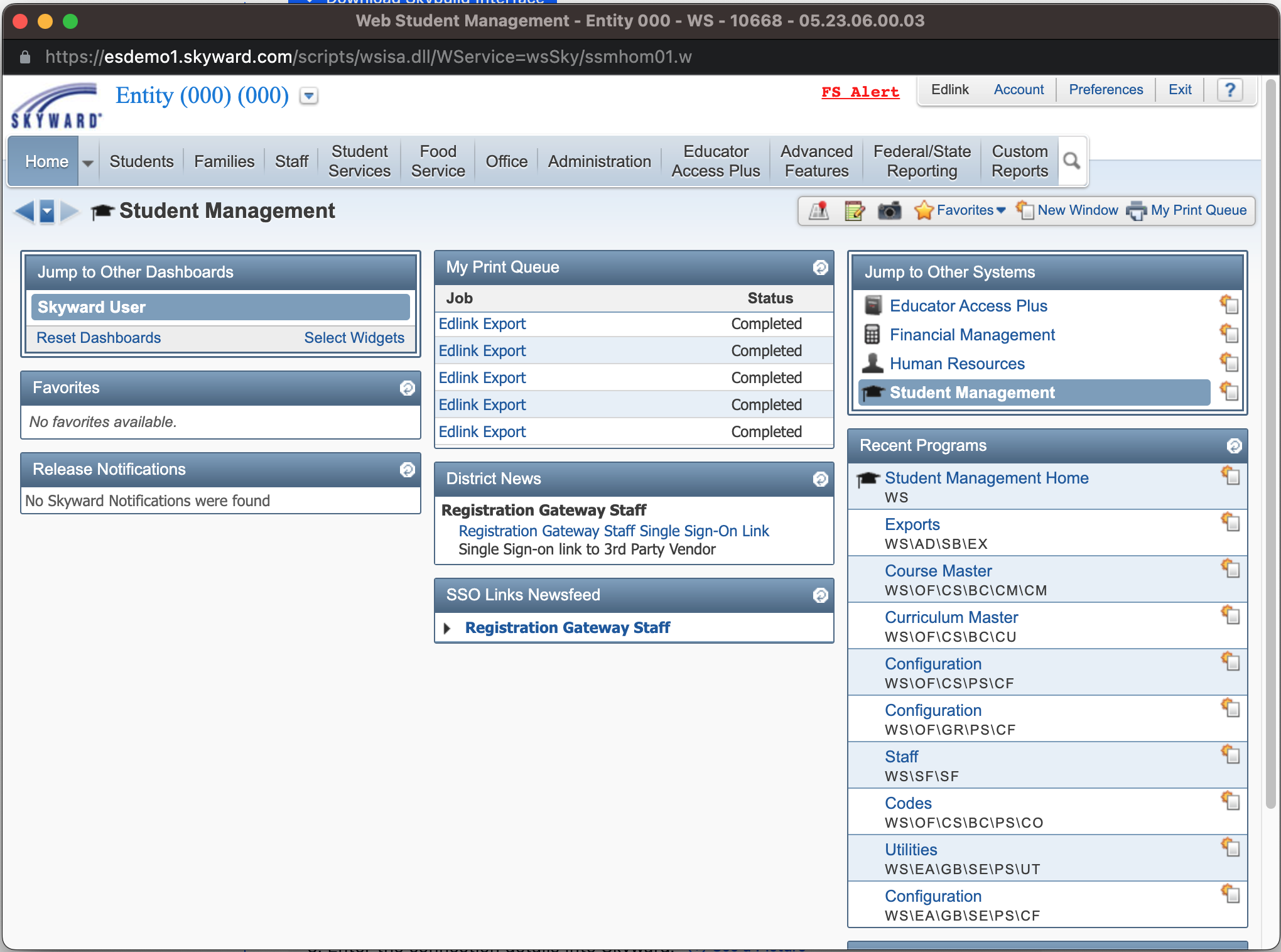The height and width of the screenshot is (952, 1281).
Task: Click the printer My Print Queue icon
Action: 1135,211
